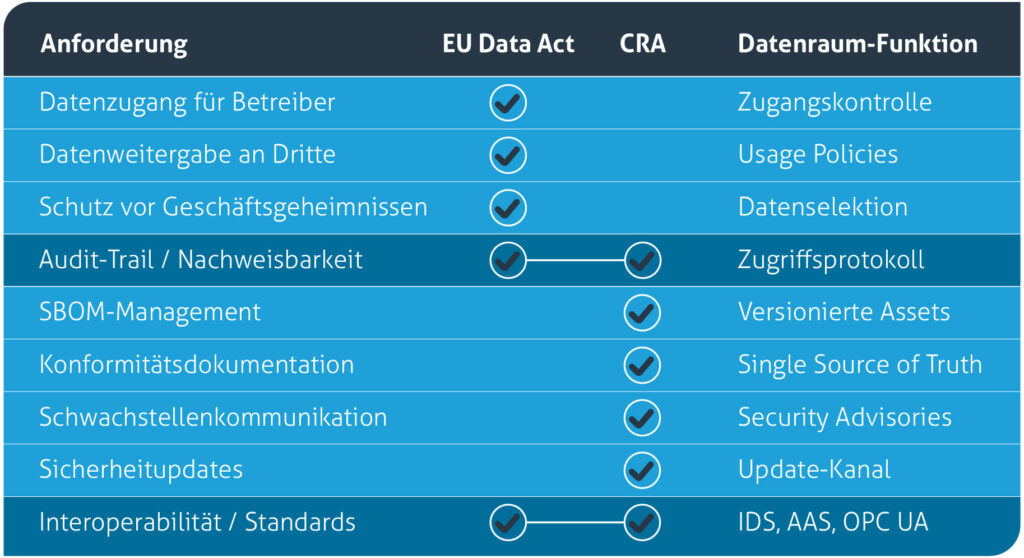Click the Zugangskontrolle function text

835,103
